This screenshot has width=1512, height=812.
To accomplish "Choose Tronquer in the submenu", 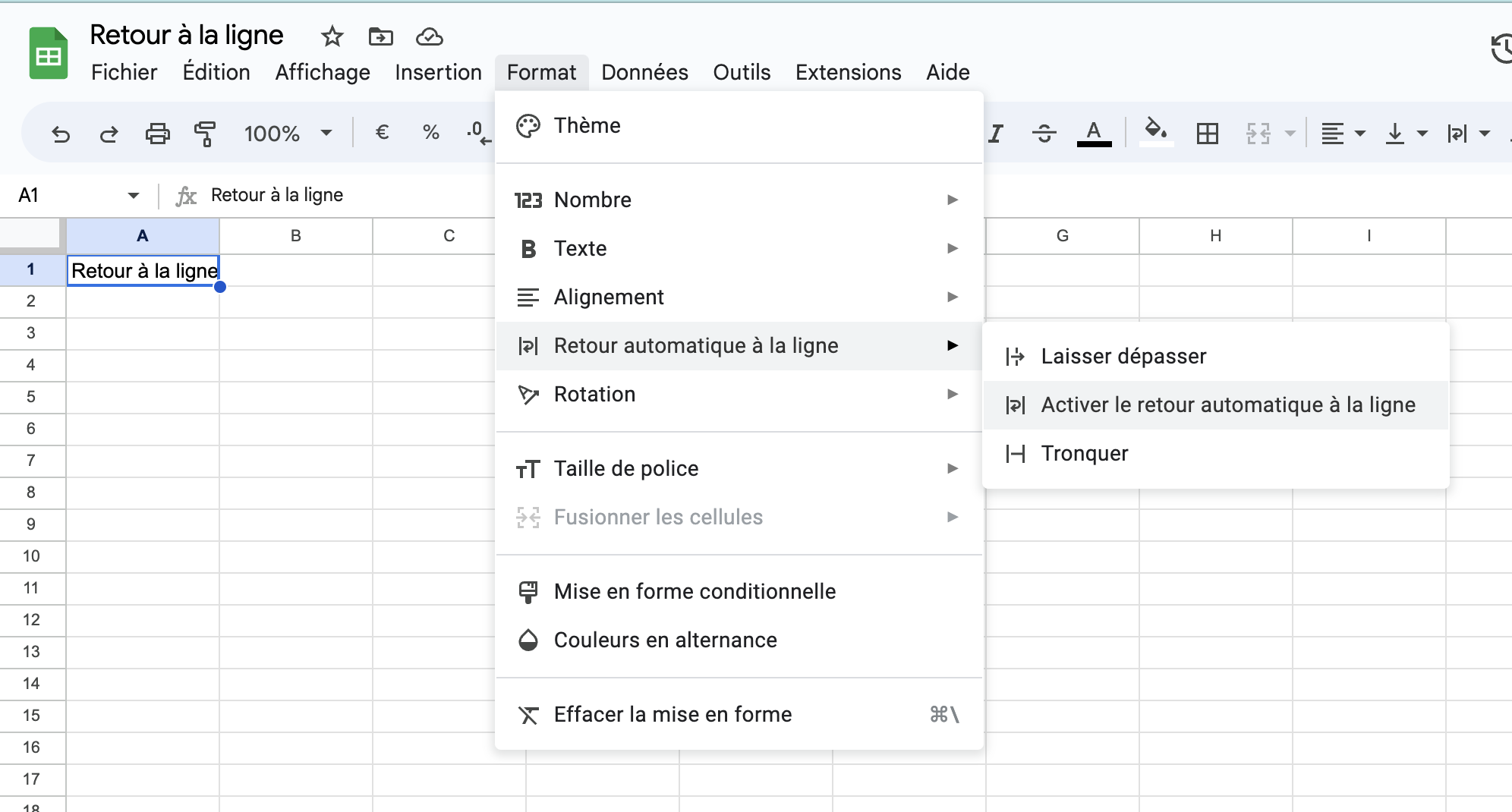I will tap(1084, 453).
